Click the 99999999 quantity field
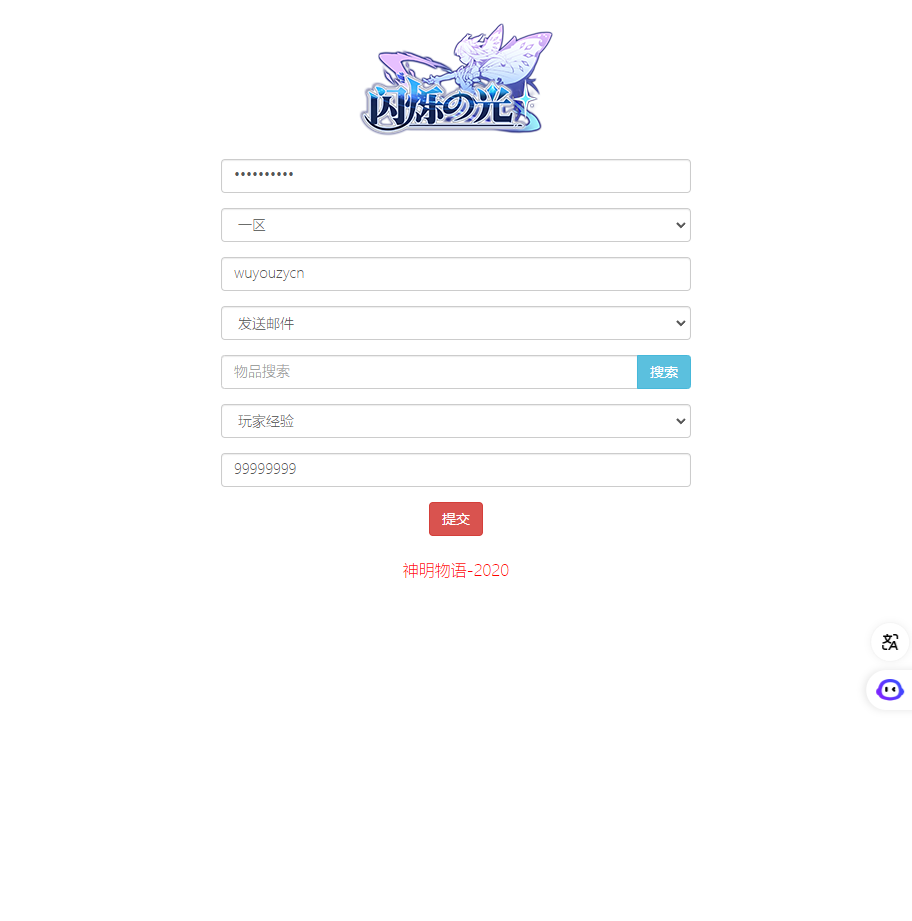Image resolution: width=912 pixels, height=921 pixels. pos(456,470)
